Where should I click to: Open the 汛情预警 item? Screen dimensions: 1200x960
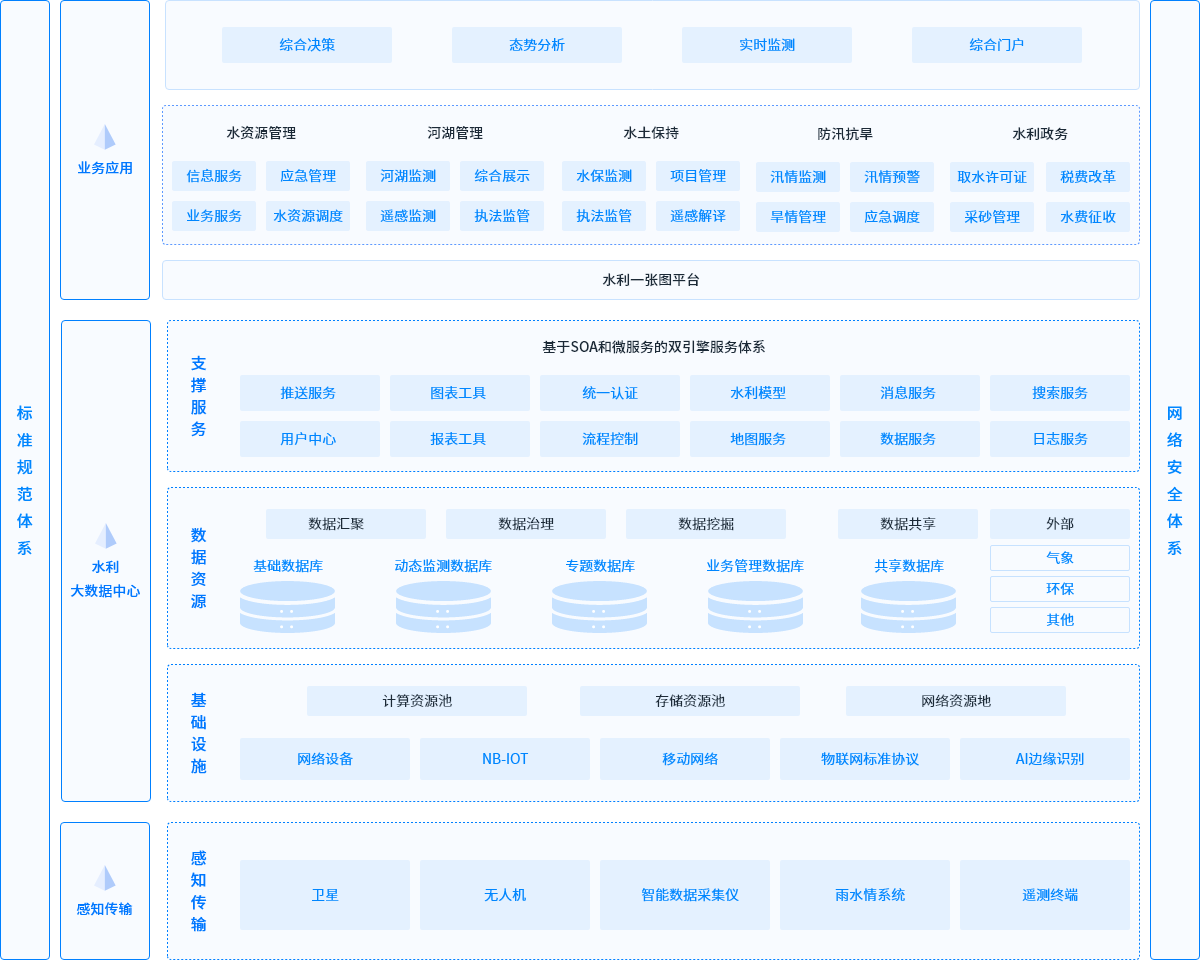(892, 177)
